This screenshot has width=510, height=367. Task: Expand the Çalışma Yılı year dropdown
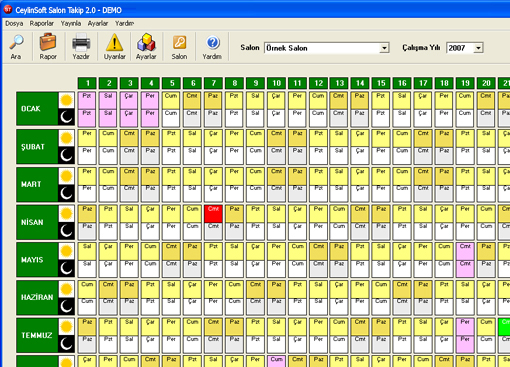click(478, 48)
